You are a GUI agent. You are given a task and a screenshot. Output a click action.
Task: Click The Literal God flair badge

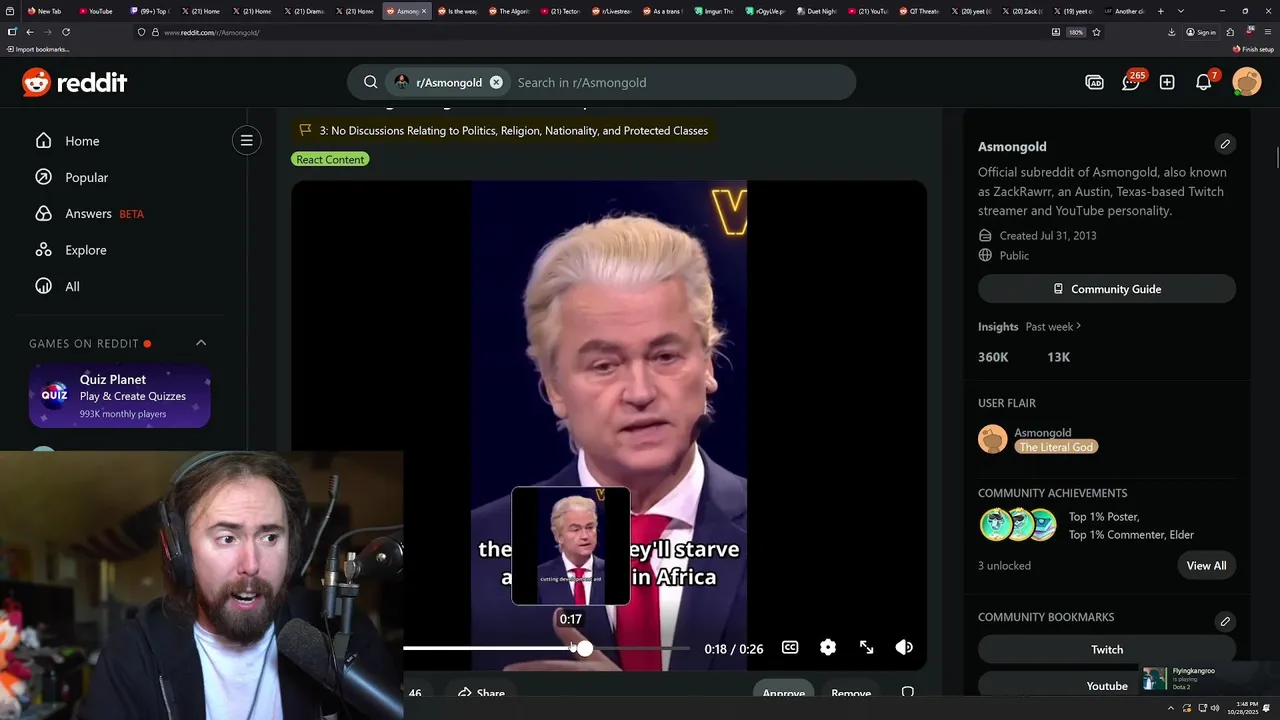(x=1056, y=447)
